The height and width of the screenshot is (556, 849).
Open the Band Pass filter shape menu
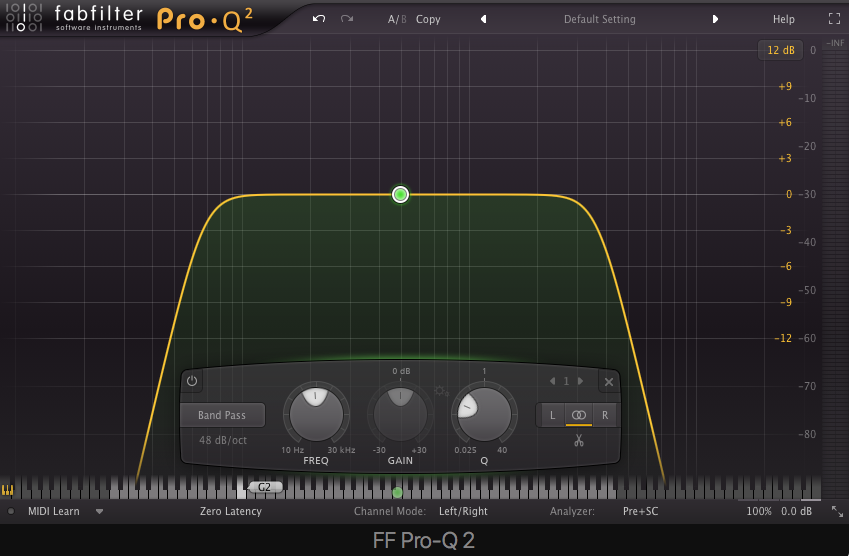pos(222,415)
